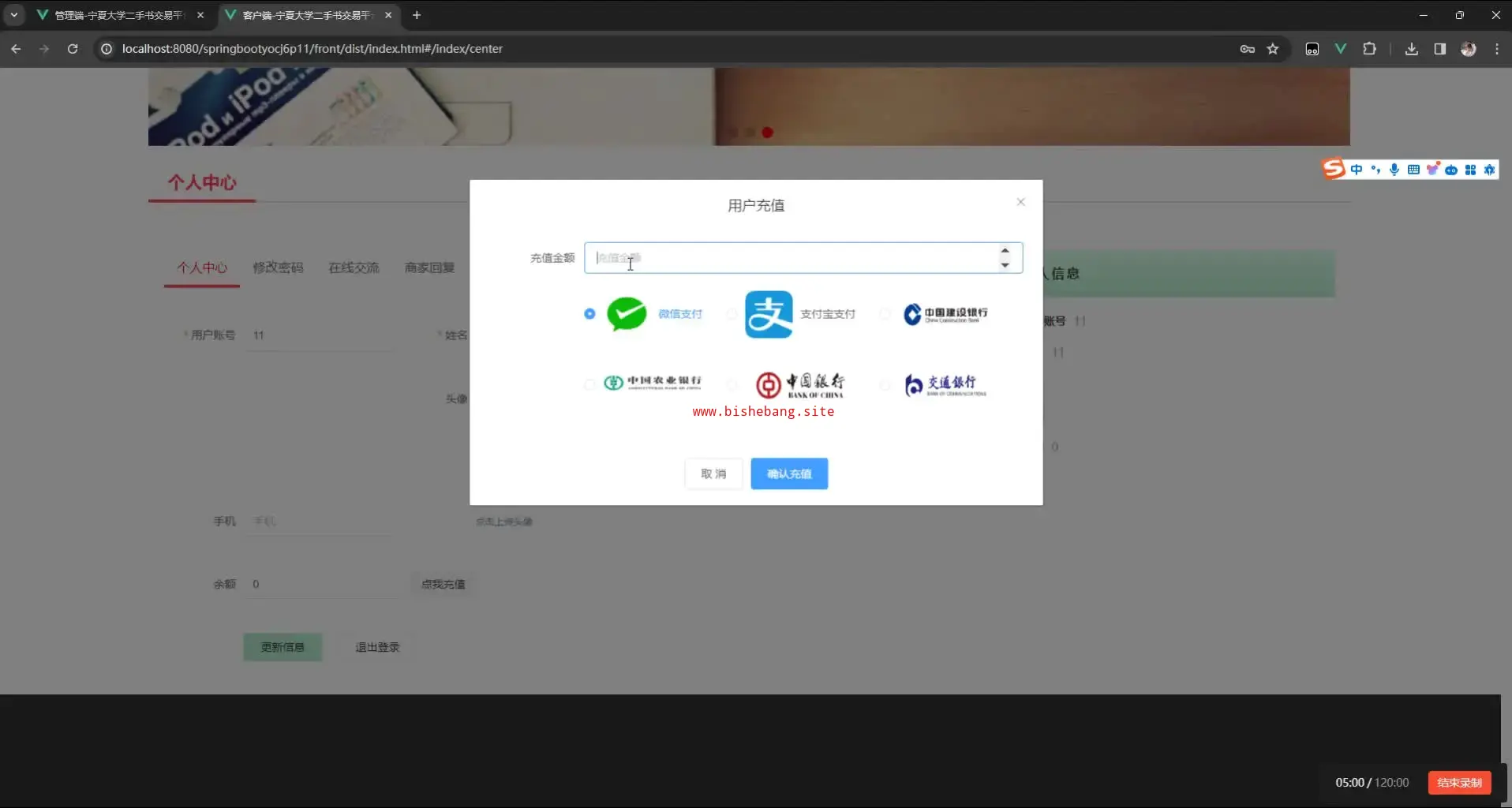Screen dimensions: 1512x808
Task: Switch to the 修改密码 tab
Action: point(278,267)
